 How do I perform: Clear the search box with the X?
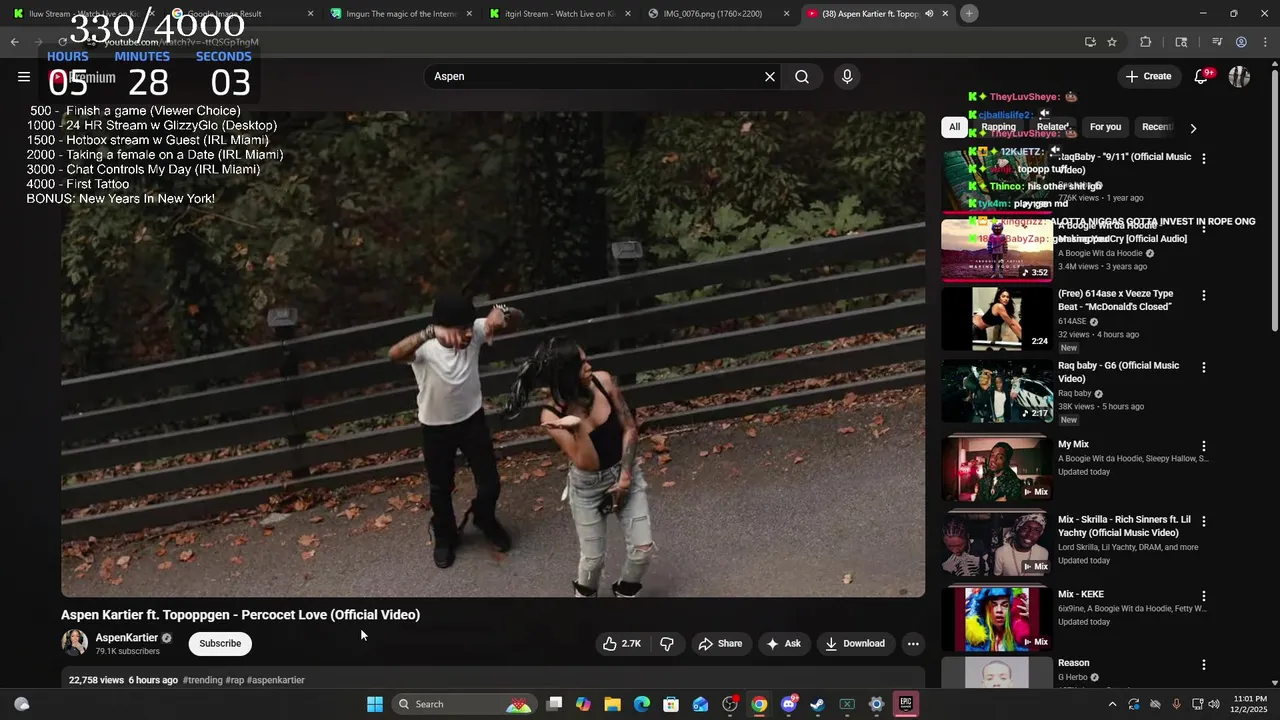(770, 77)
